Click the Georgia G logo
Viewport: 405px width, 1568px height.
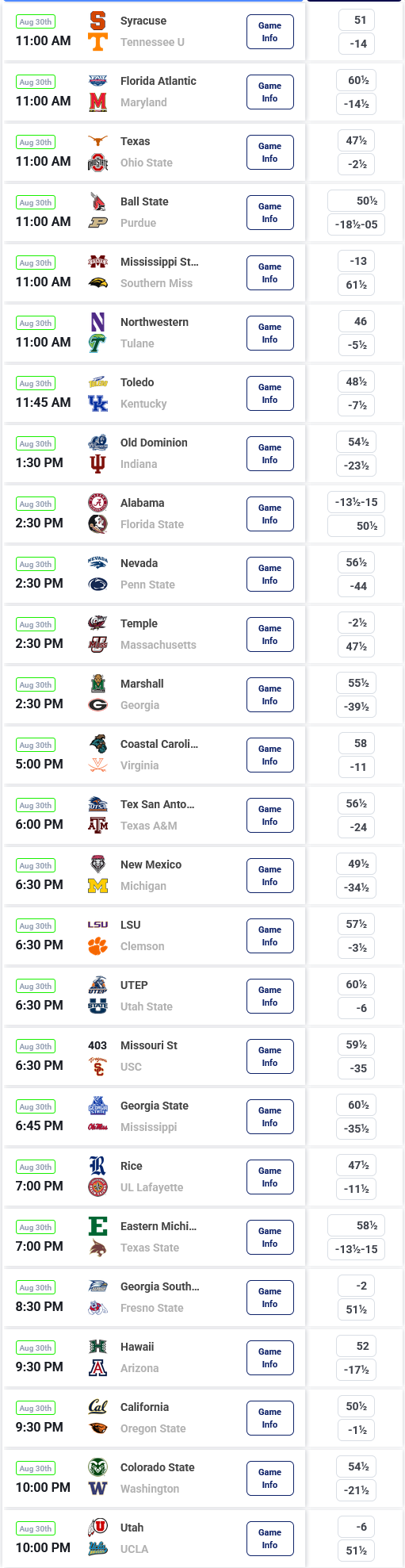[x=97, y=705]
